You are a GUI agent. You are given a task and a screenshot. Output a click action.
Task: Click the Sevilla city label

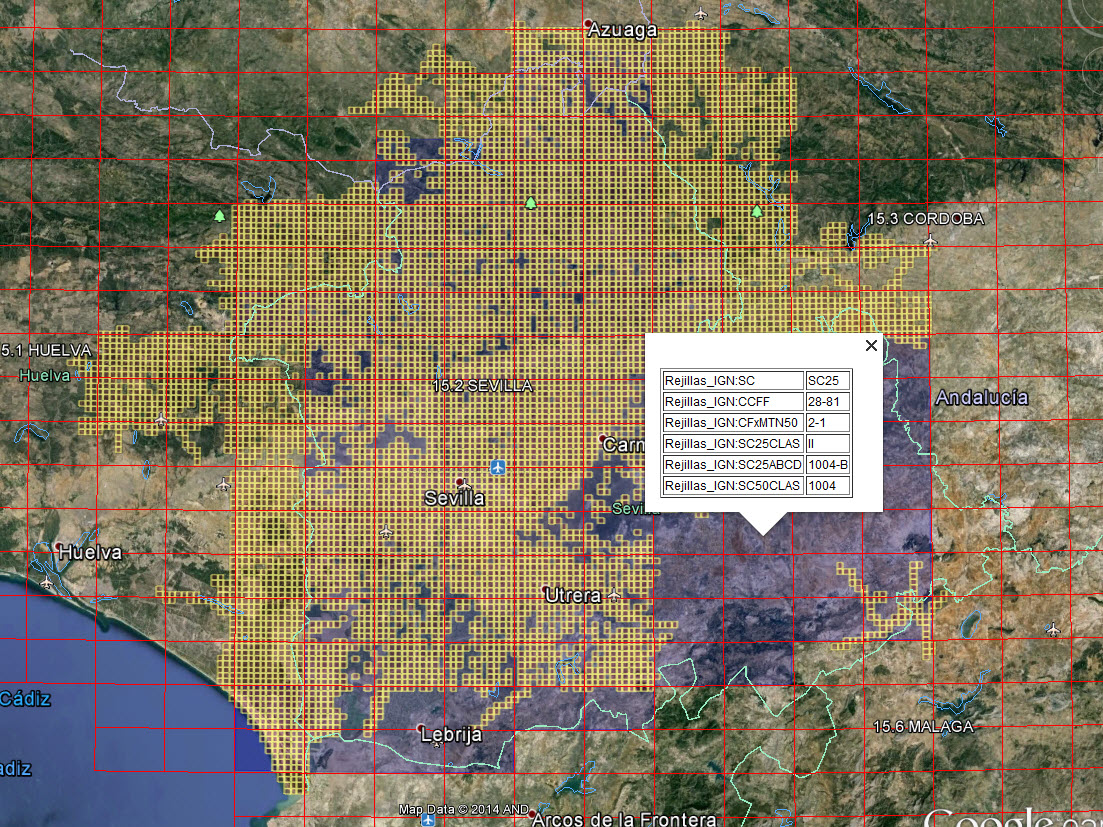(x=454, y=498)
